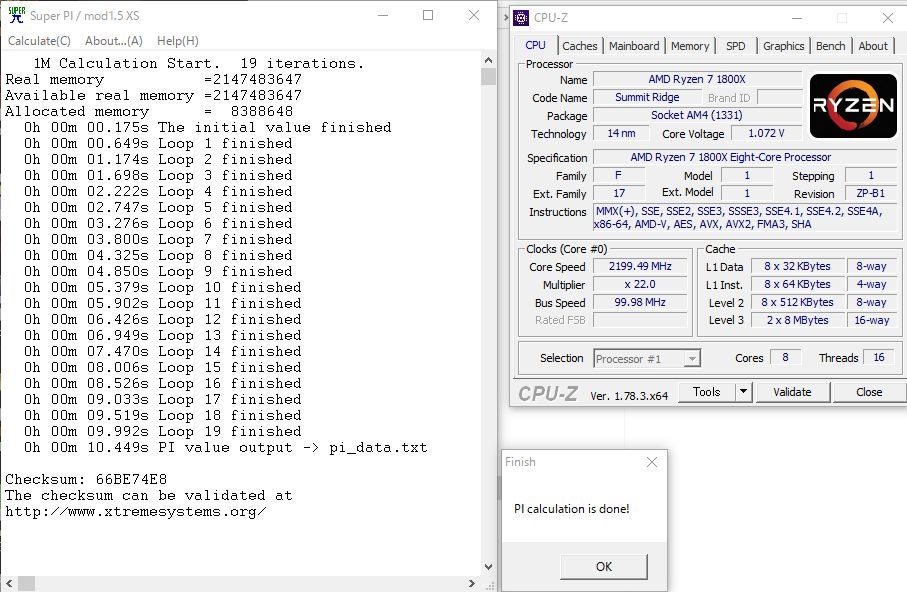907x592 pixels.
Task: Click the Level 2 value 8 x 512 KBytes
Action: [x=798, y=302]
